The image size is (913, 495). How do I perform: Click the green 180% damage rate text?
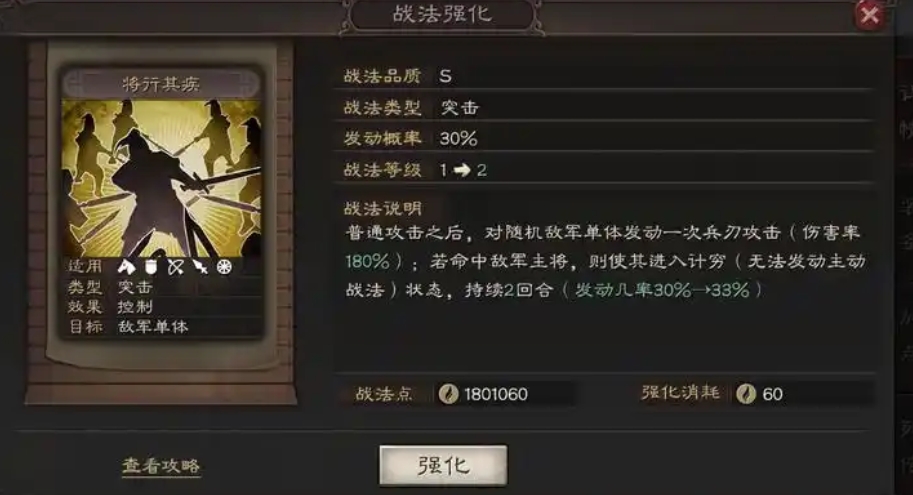coord(367,261)
